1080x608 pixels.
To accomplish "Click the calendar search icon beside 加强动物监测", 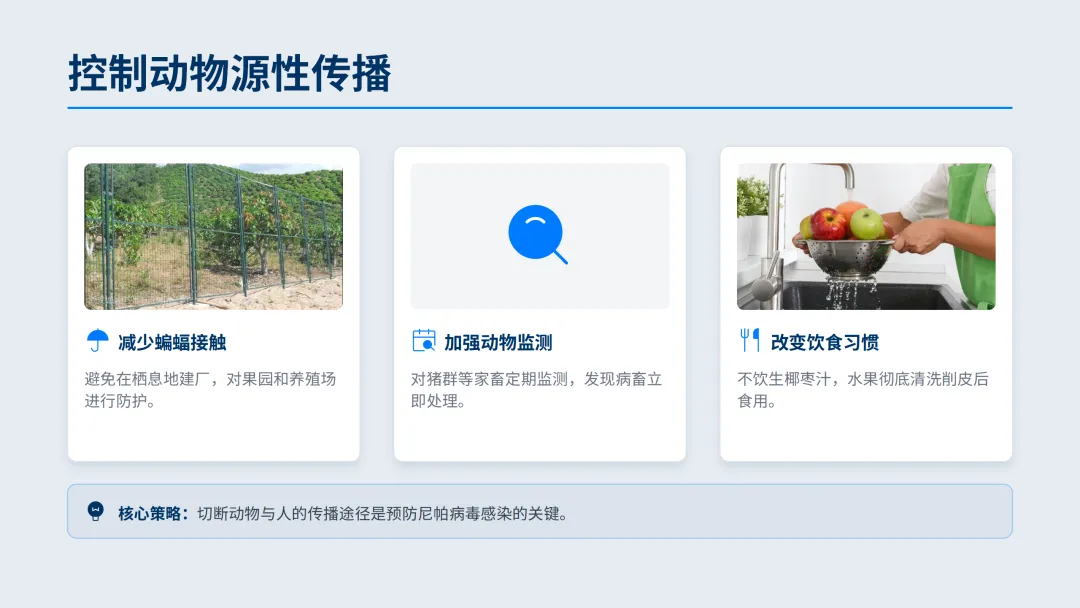I will pyautogui.click(x=424, y=341).
